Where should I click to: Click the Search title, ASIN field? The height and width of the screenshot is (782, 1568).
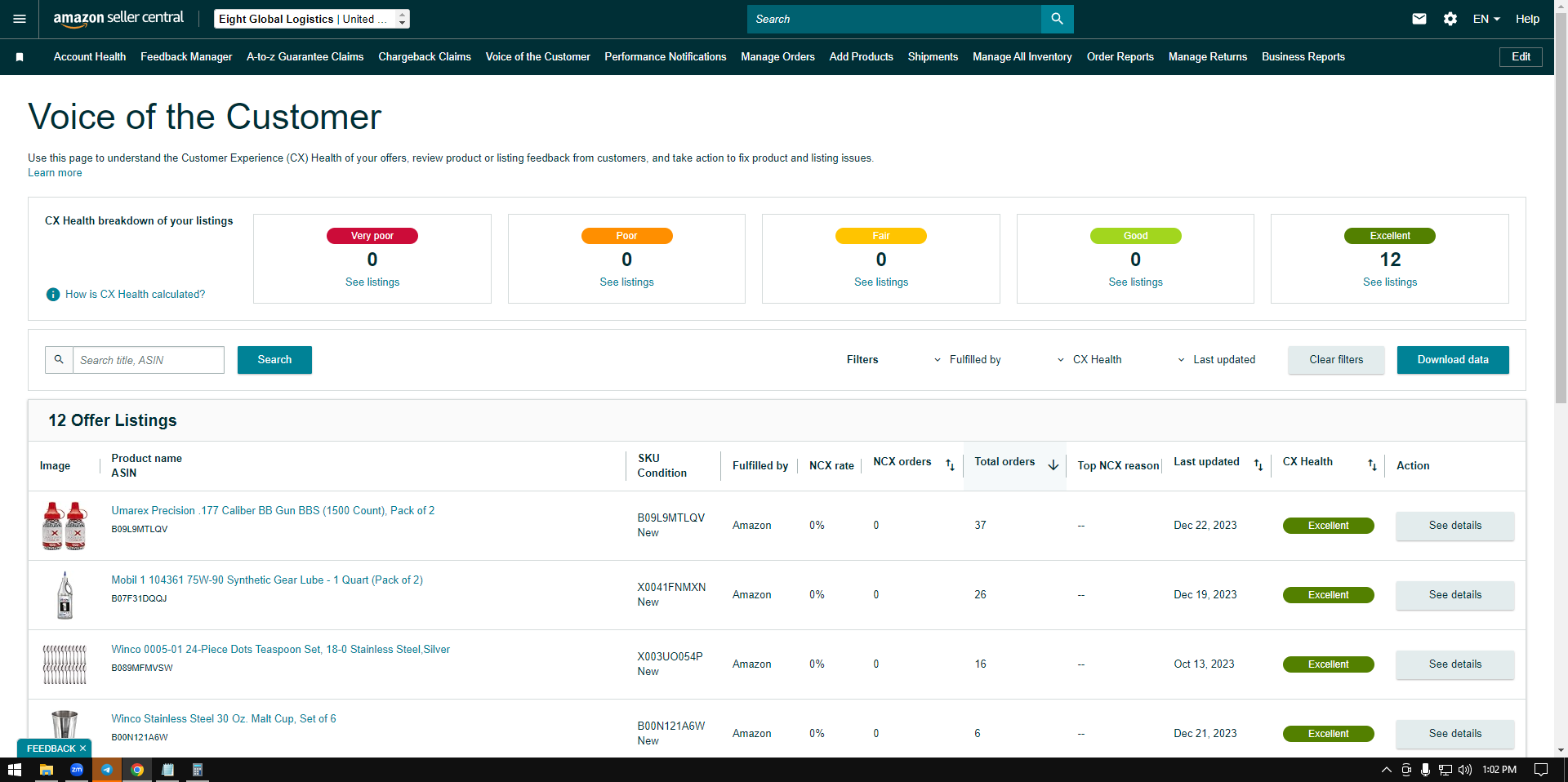[x=149, y=360]
